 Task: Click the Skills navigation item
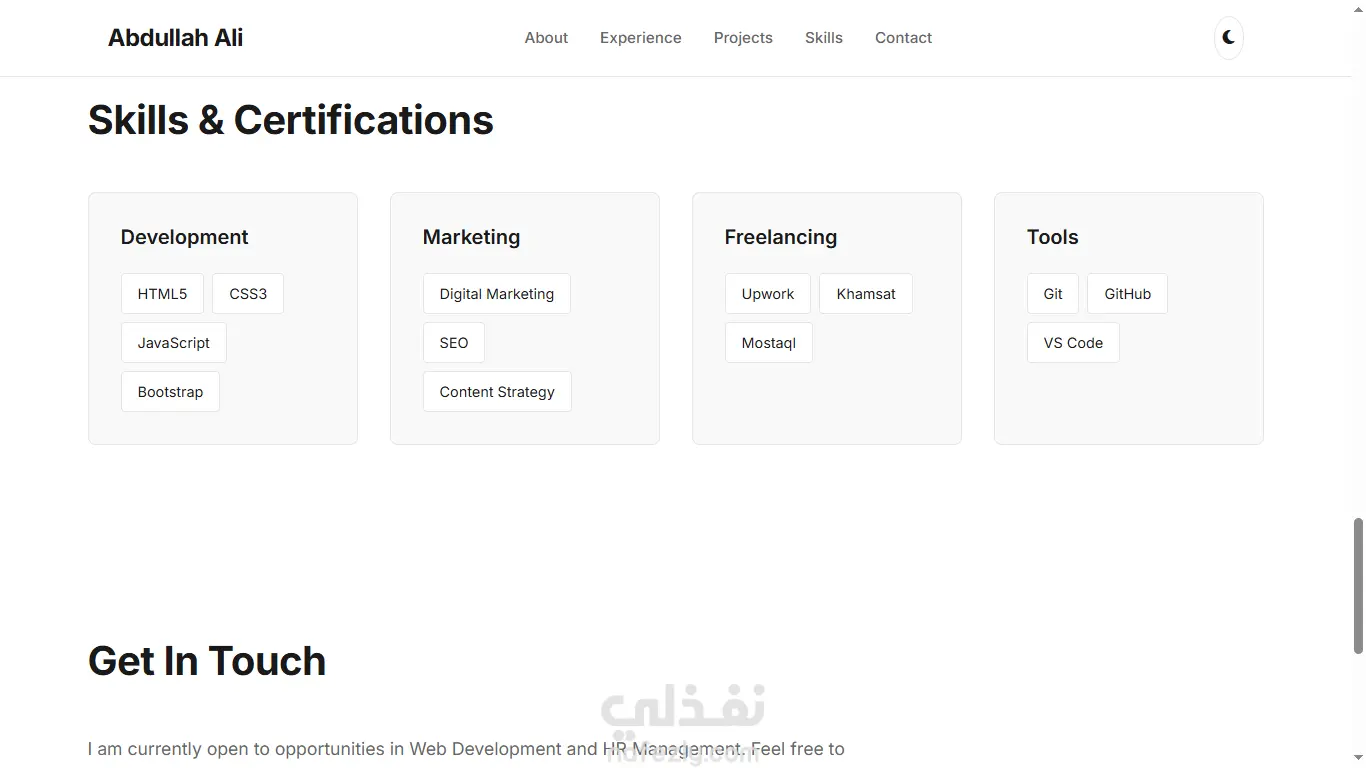[824, 38]
